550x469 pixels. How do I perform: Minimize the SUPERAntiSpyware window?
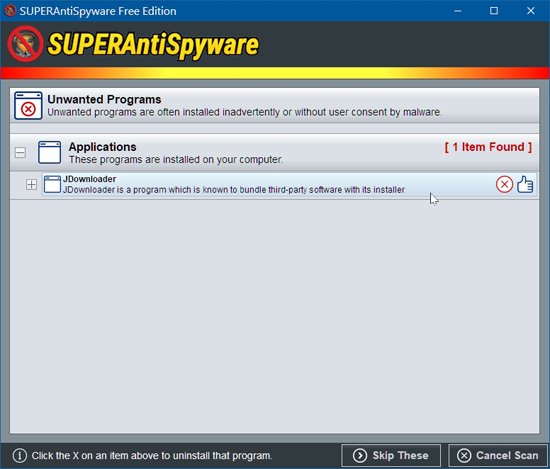pos(458,11)
